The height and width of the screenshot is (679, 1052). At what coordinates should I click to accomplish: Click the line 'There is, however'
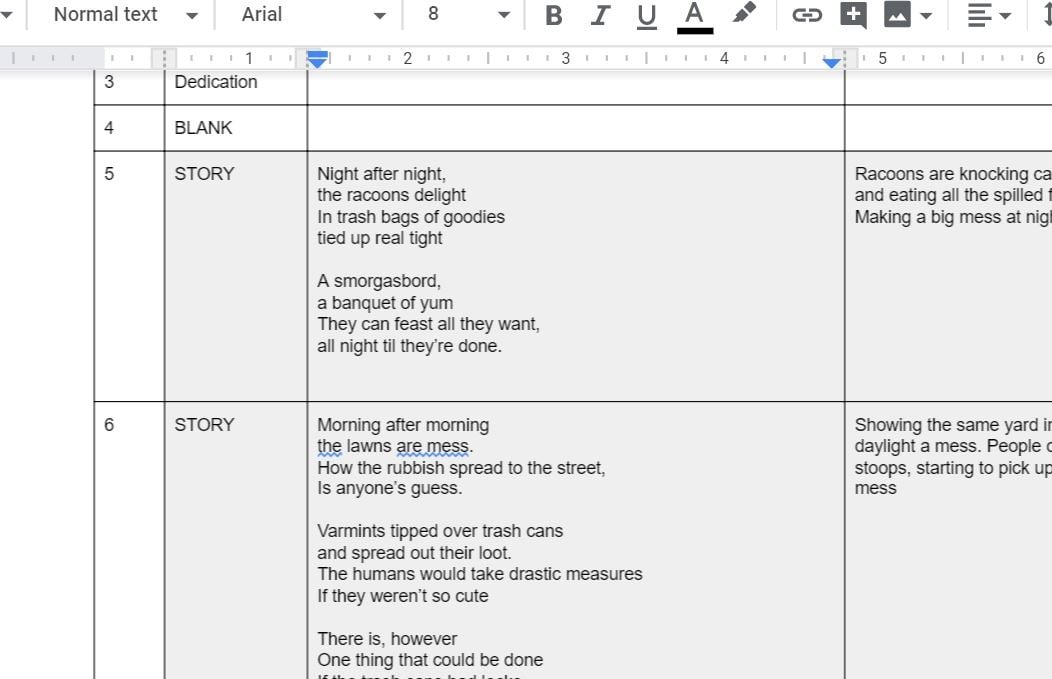387,639
